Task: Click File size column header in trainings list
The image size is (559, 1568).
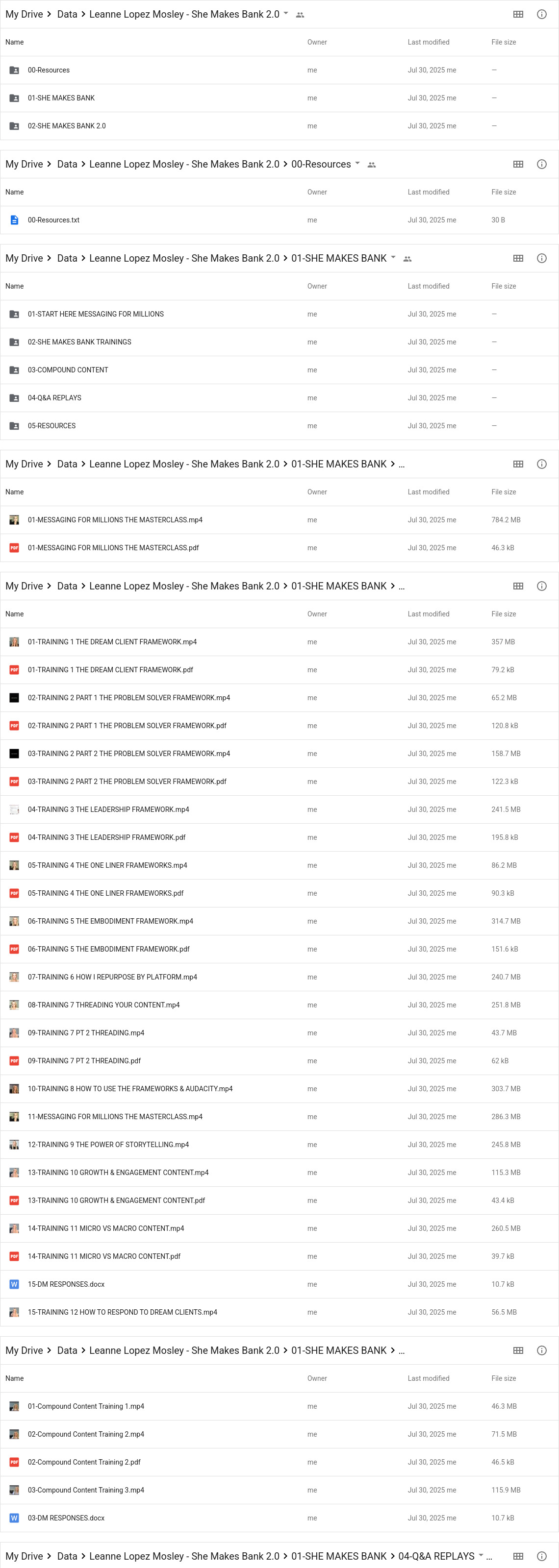Action: [504, 614]
